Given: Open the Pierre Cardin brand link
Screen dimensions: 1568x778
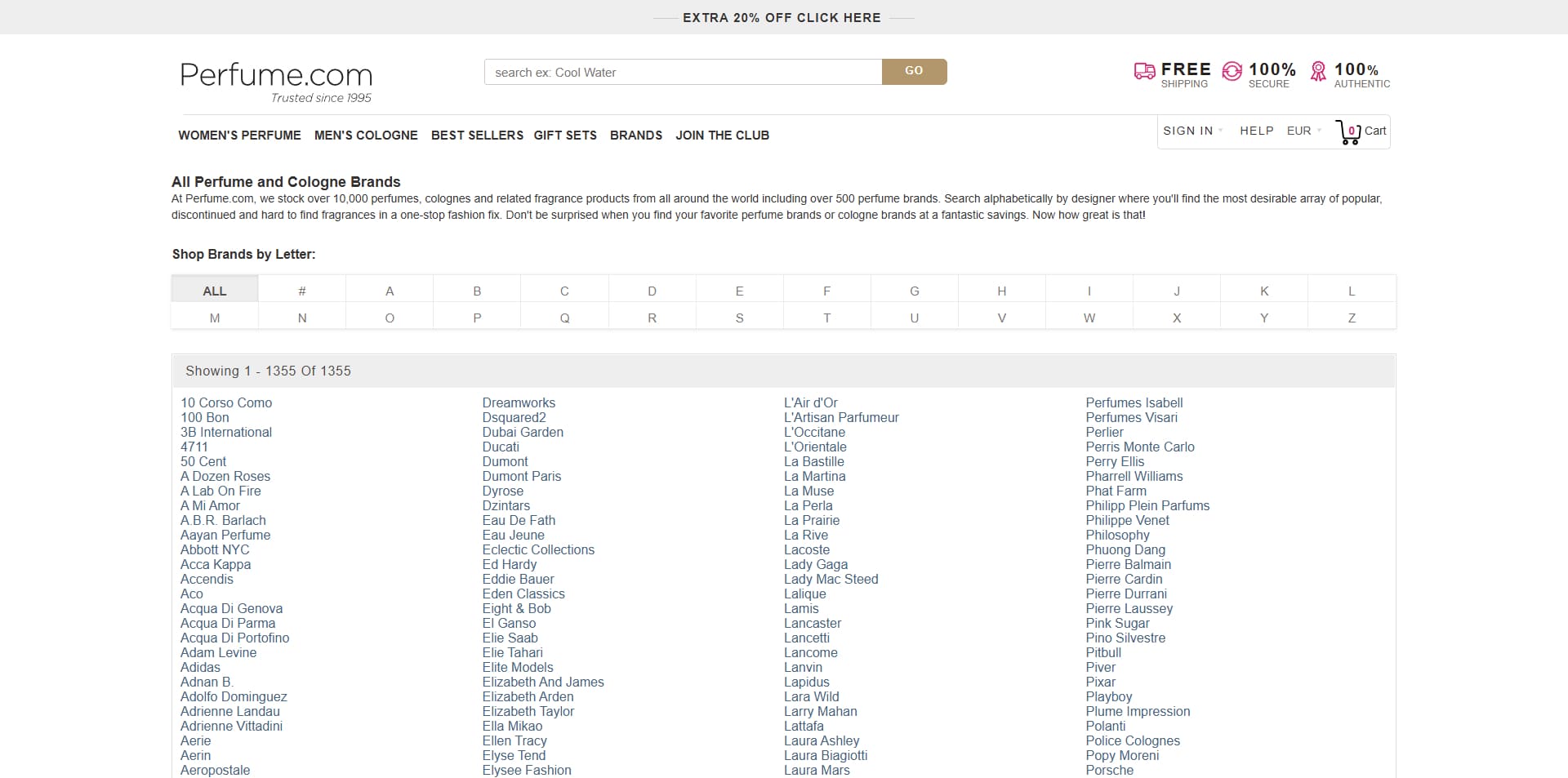Looking at the screenshot, I should (x=1125, y=579).
